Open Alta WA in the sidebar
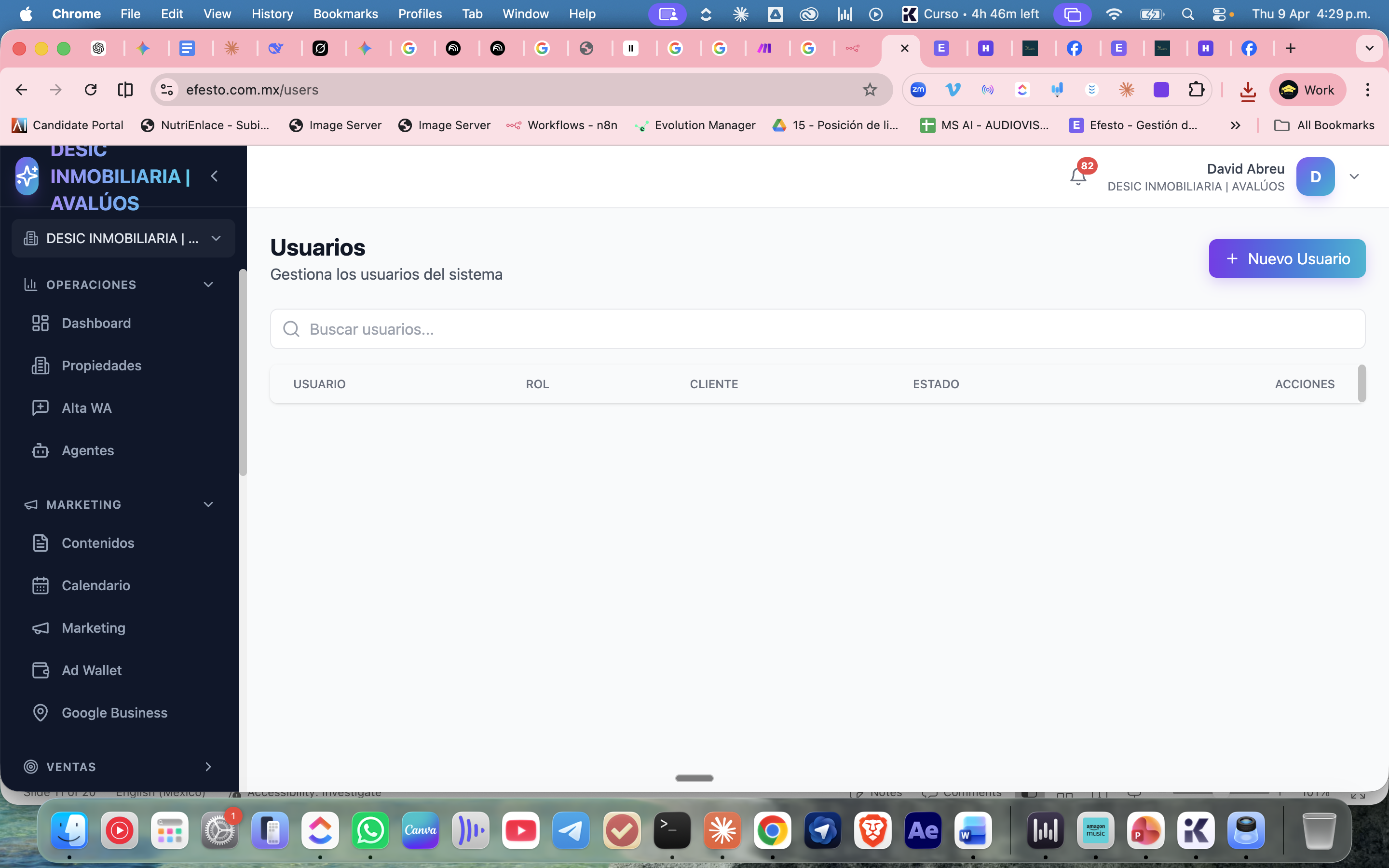Image resolution: width=1389 pixels, height=868 pixels. 86,408
